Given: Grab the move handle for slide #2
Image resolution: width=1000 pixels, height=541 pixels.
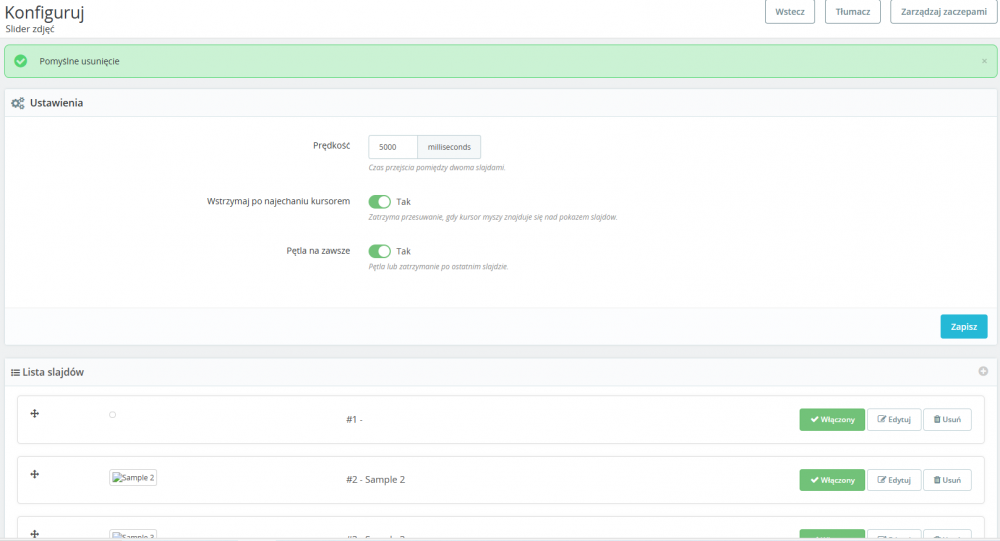Looking at the screenshot, I should click(x=34, y=474).
